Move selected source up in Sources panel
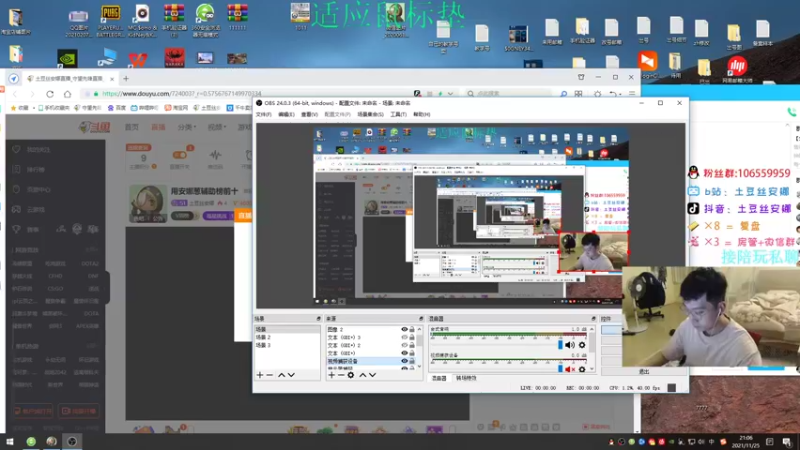The width and height of the screenshot is (800, 450). 363,375
